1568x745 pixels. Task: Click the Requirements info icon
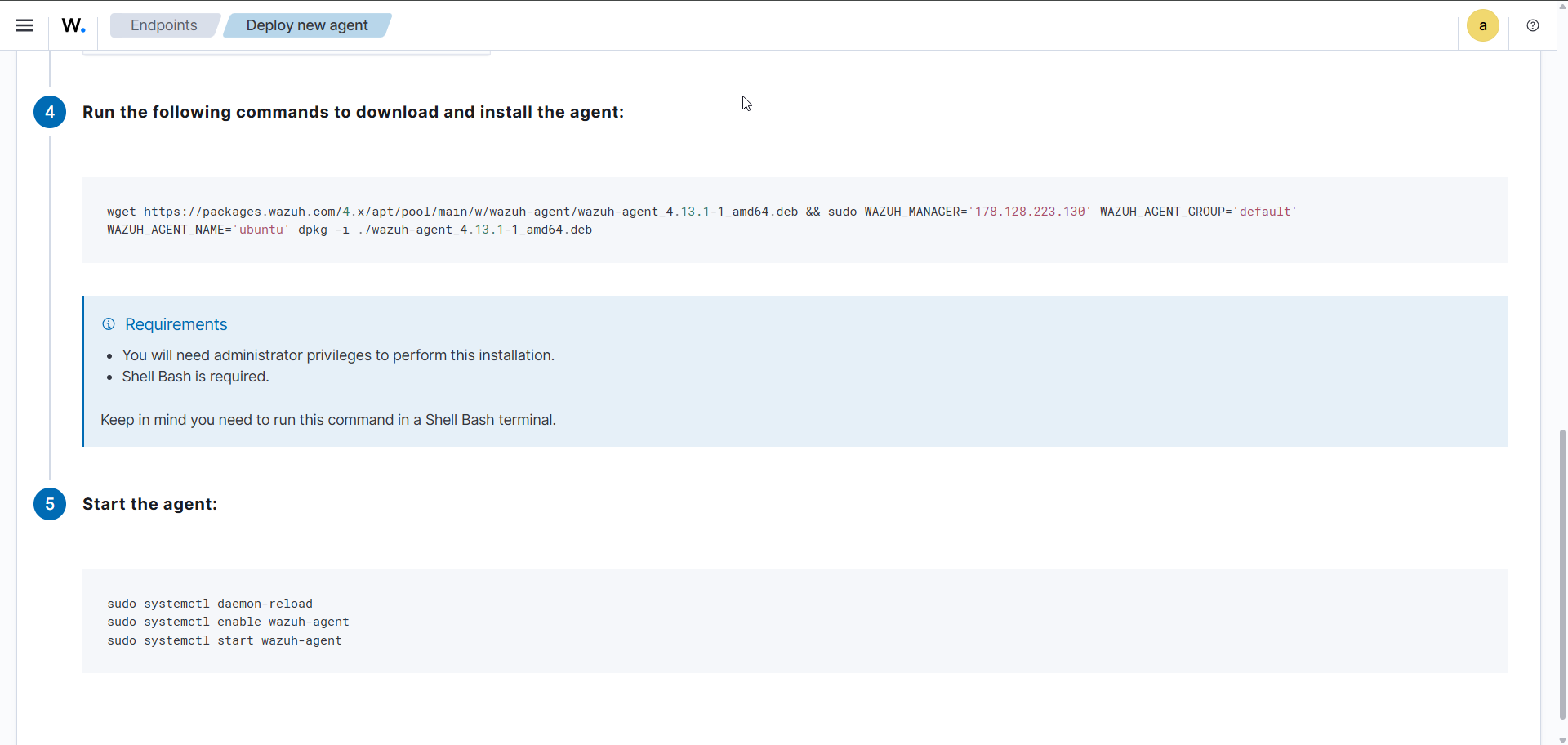[109, 324]
